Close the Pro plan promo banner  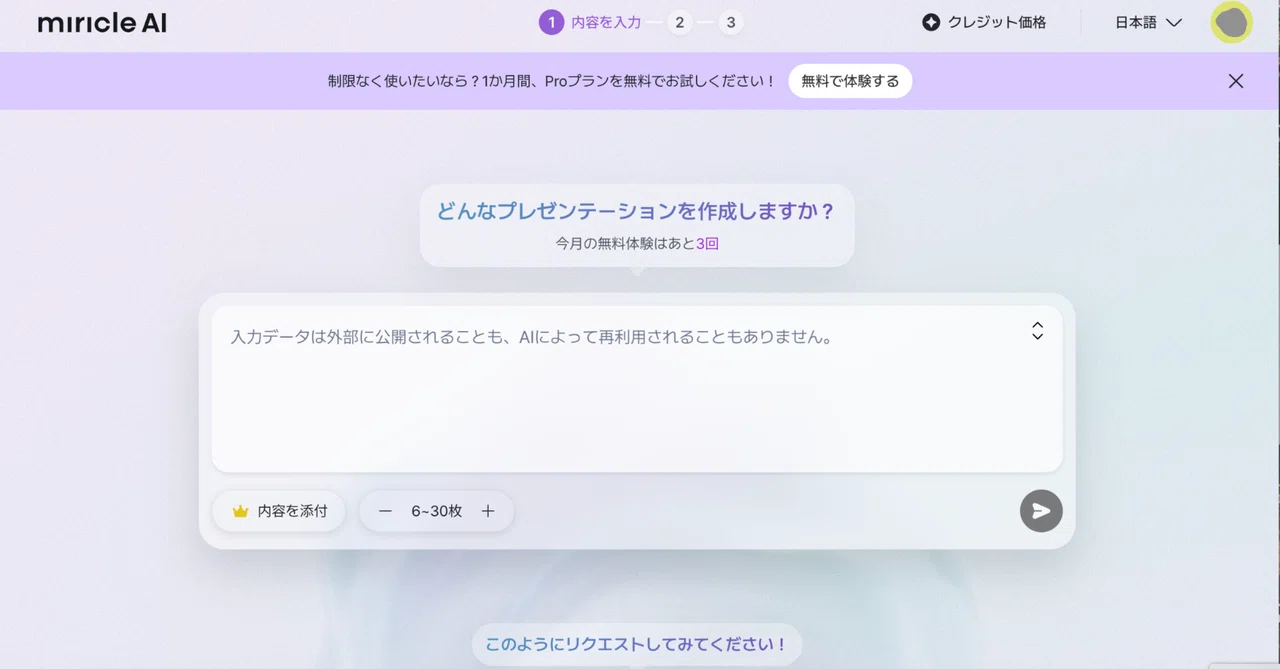[x=1236, y=81]
